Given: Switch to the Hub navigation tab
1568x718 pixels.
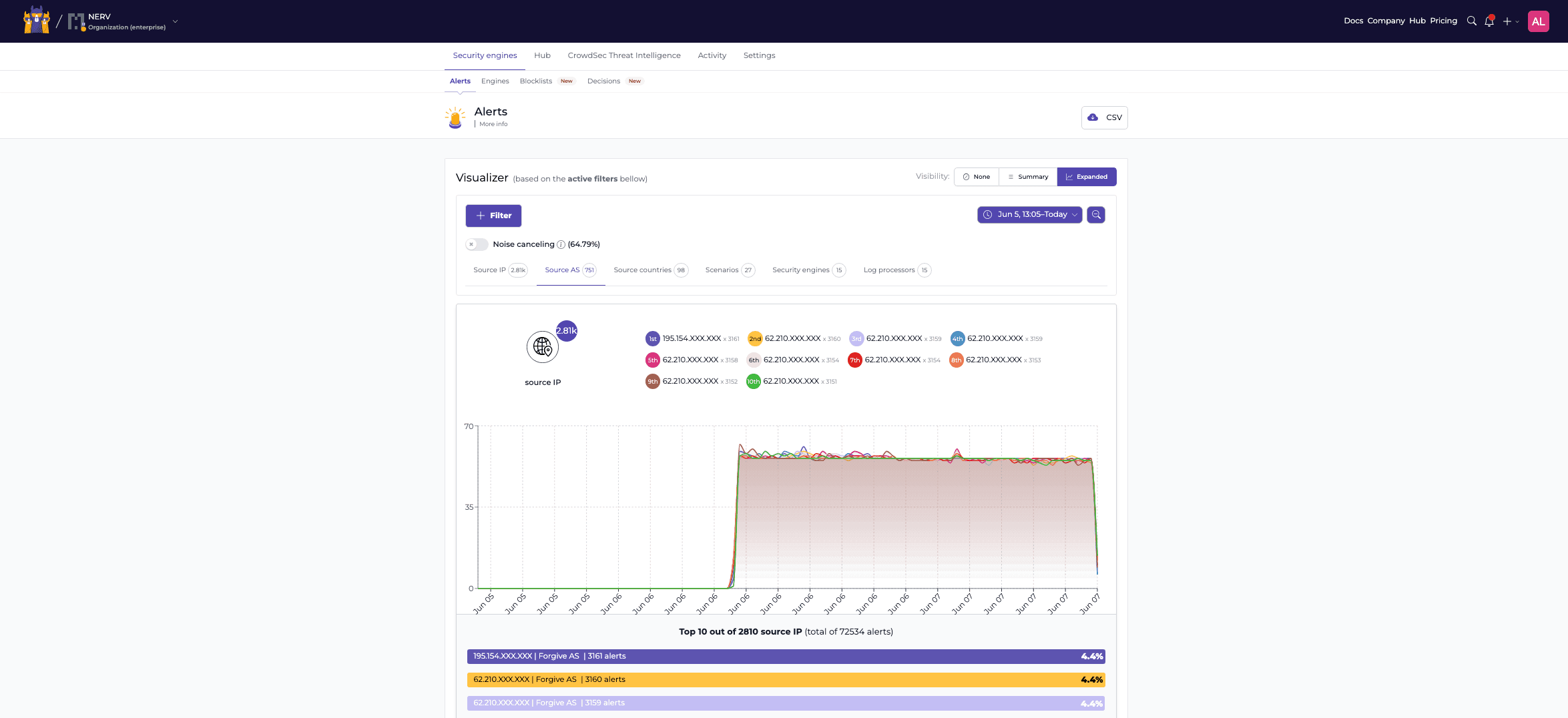Looking at the screenshot, I should [x=542, y=55].
